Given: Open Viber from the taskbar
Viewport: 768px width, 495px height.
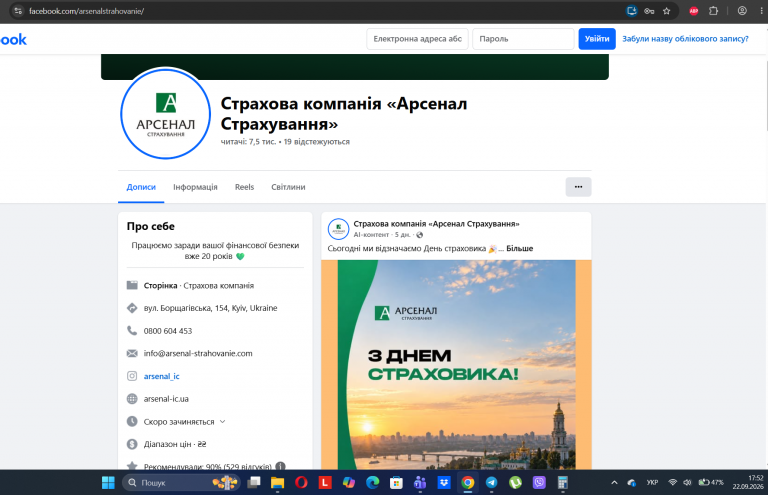Looking at the screenshot, I should pyautogui.click(x=539, y=483).
